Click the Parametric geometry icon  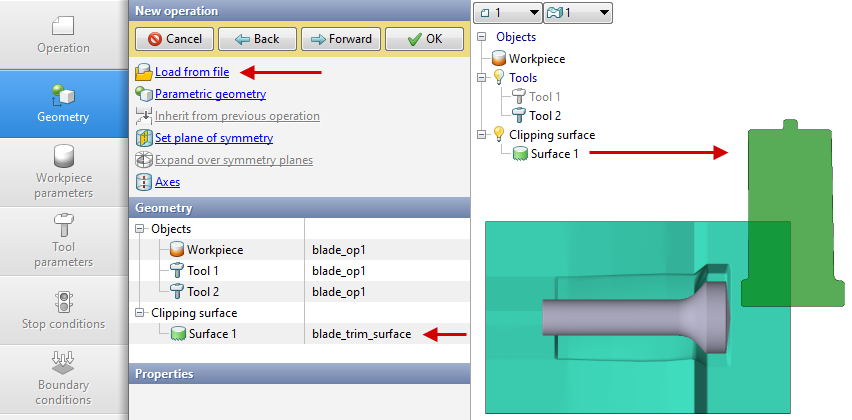click(x=144, y=94)
